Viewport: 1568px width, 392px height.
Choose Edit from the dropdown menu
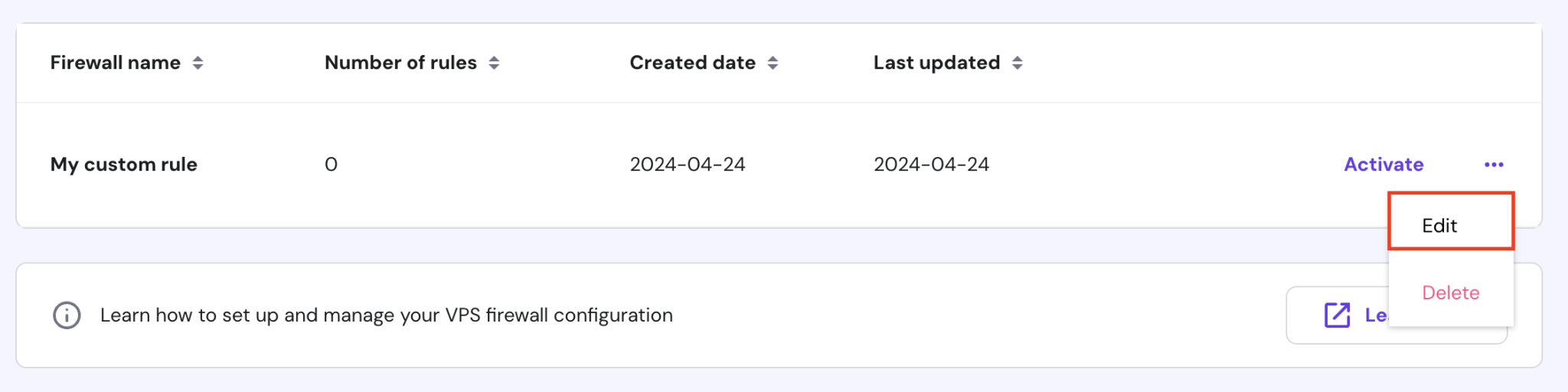coord(1439,226)
